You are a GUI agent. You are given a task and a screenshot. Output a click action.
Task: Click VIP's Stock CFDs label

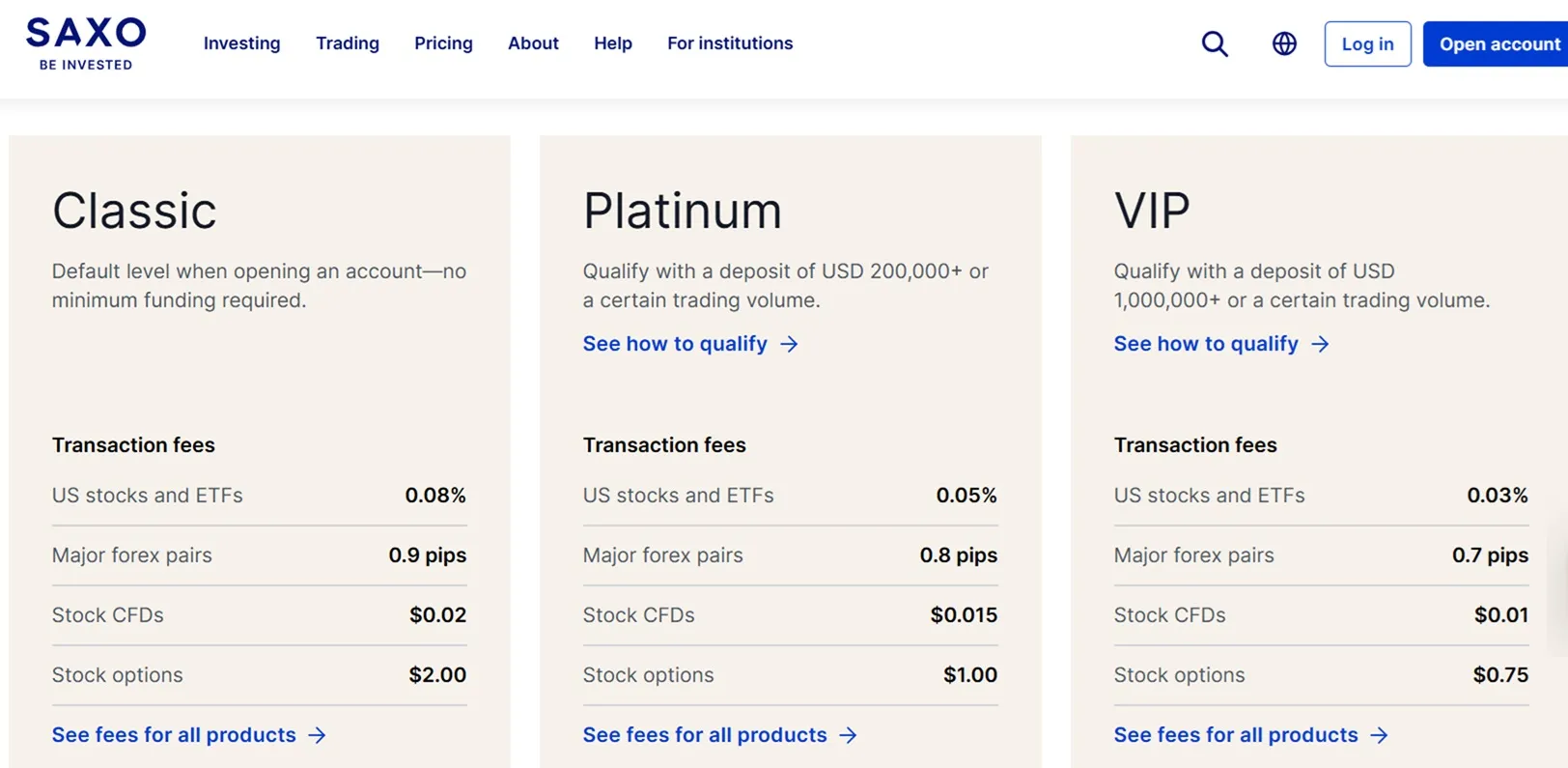(1169, 615)
